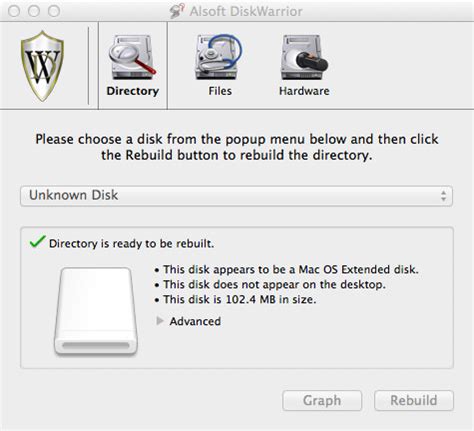The height and width of the screenshot is (431, 474).
Task: Click the white disk drive image
Action: point(96,311)
